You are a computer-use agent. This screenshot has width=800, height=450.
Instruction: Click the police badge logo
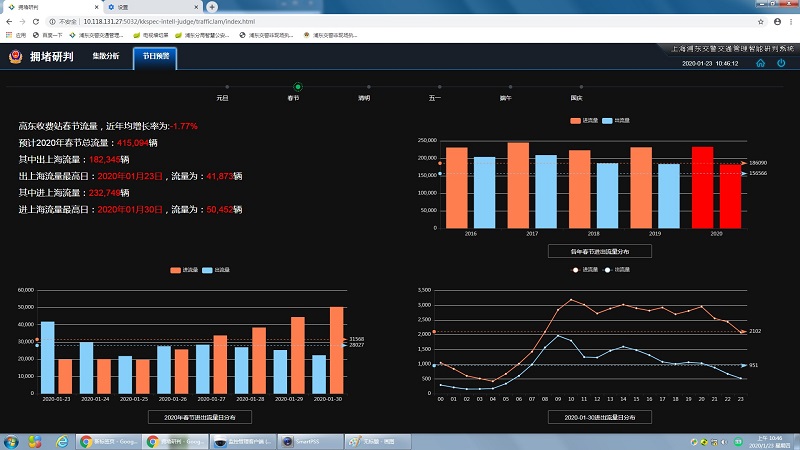[14, 57]
